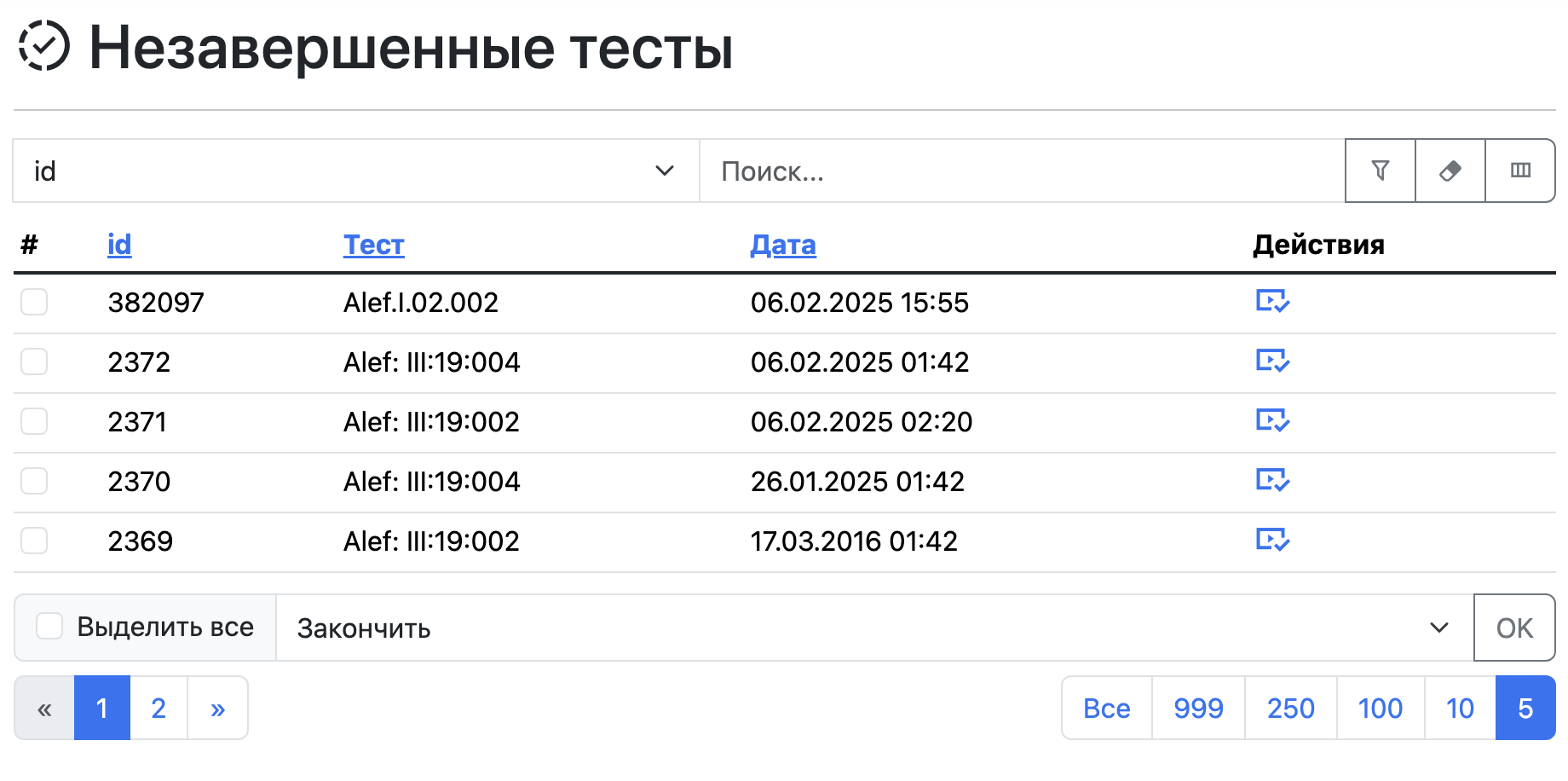Click the 'Поиск...' search input field
Image resolution: width=1568 pixels, height=781 pixels.
coord(1021,171)
